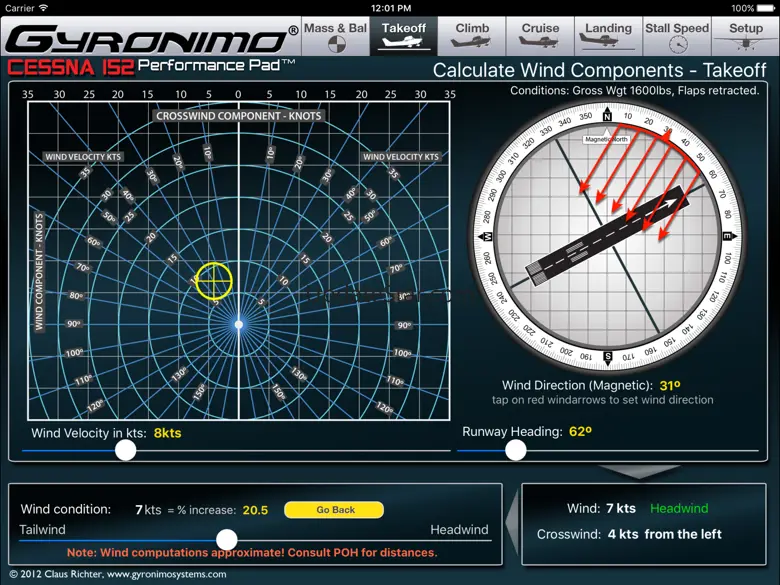Image resolution: width=780 pixels, height=585 pixels.
Task: Click the conditions text about Gross Wgt 1600lbs
Action: (635, 91)
